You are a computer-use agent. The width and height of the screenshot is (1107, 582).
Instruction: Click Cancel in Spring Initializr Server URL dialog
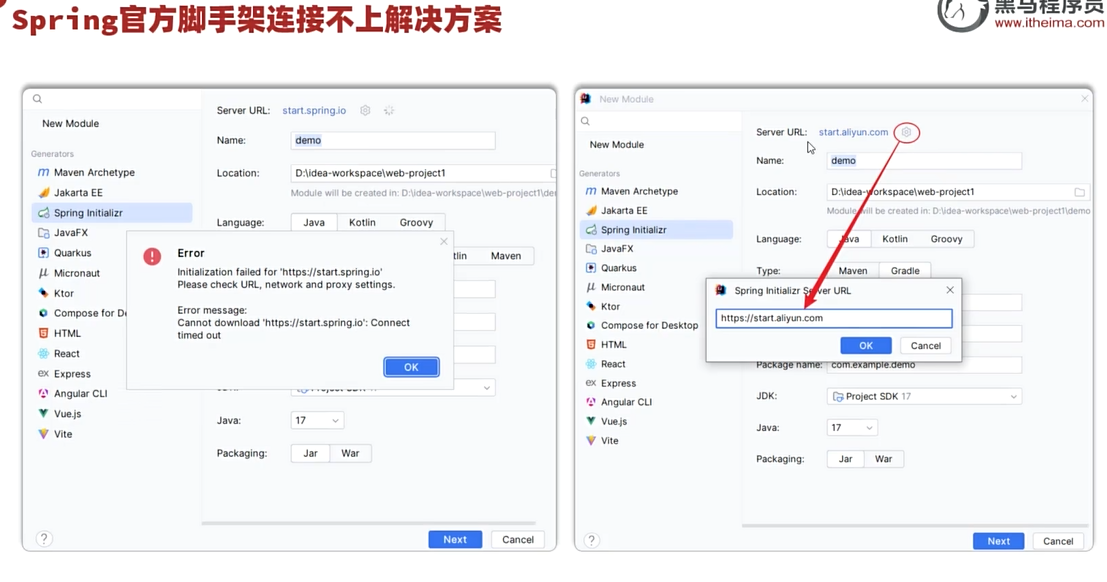coord(926,345)
